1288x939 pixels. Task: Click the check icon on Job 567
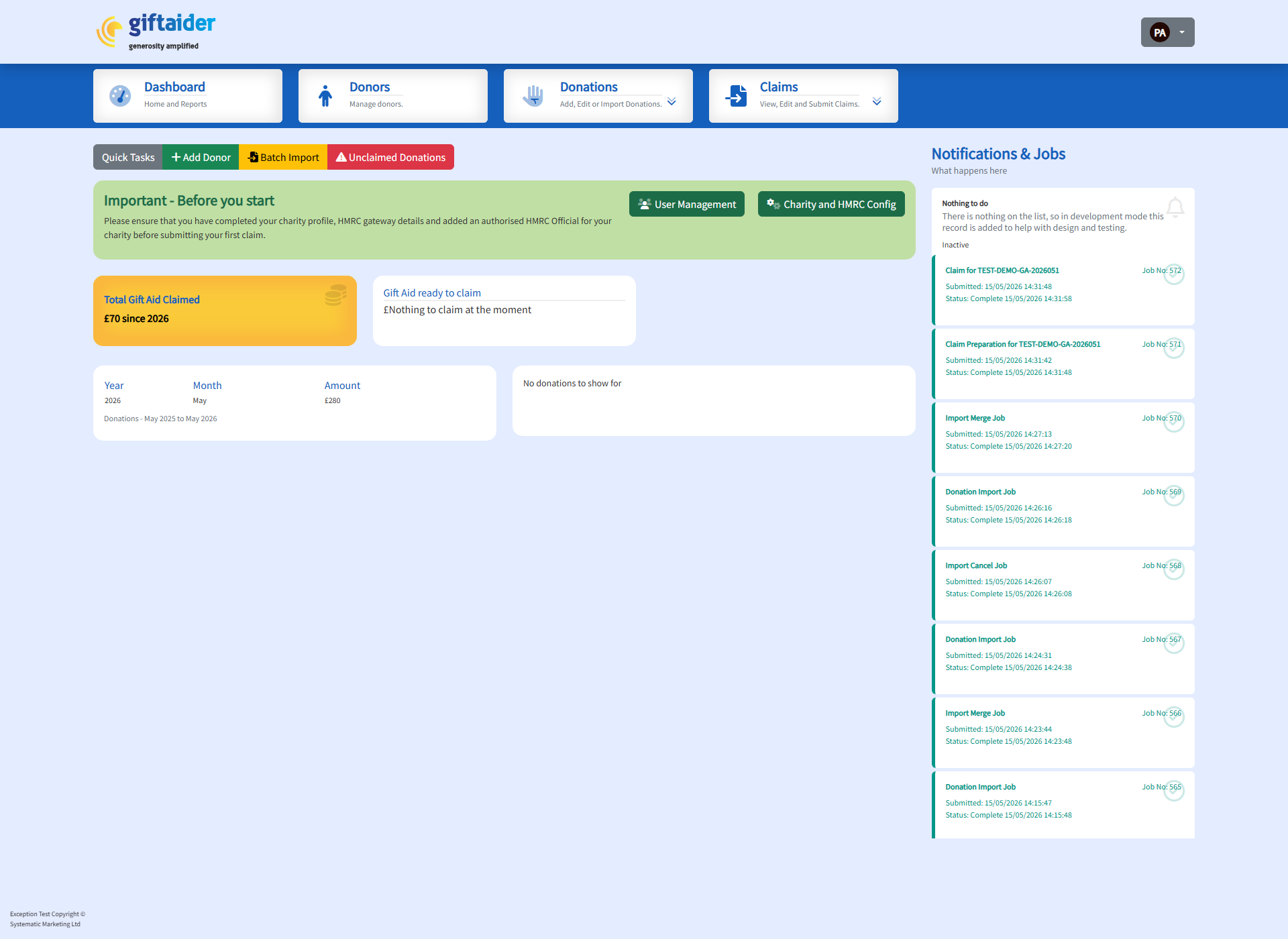click(x=1174, y=643)
